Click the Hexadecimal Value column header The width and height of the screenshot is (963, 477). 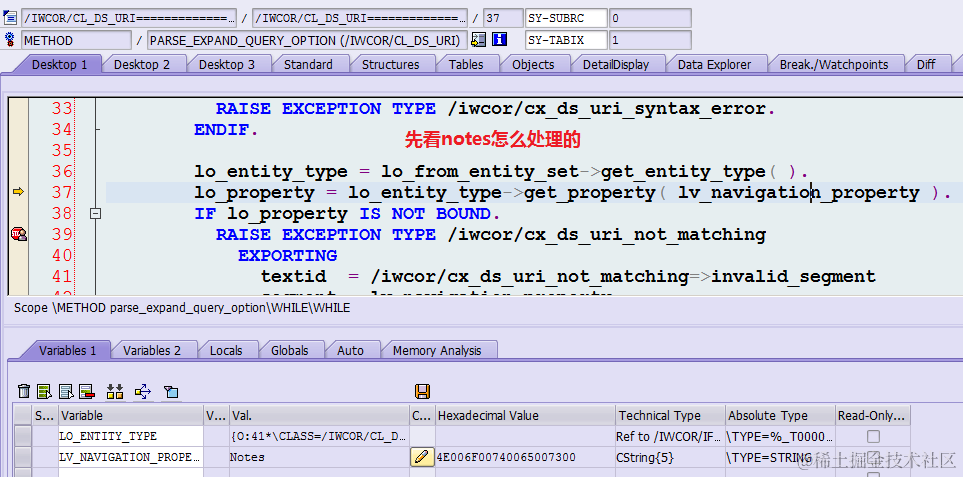click(525, 416)
